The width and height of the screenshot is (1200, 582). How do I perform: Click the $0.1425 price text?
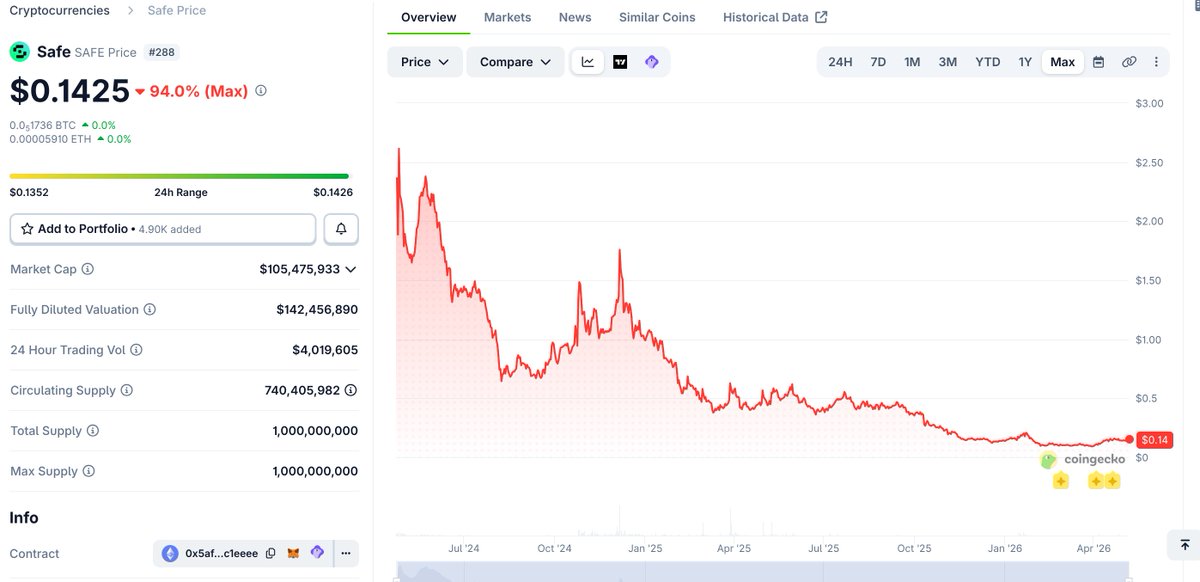coord(70,91)
